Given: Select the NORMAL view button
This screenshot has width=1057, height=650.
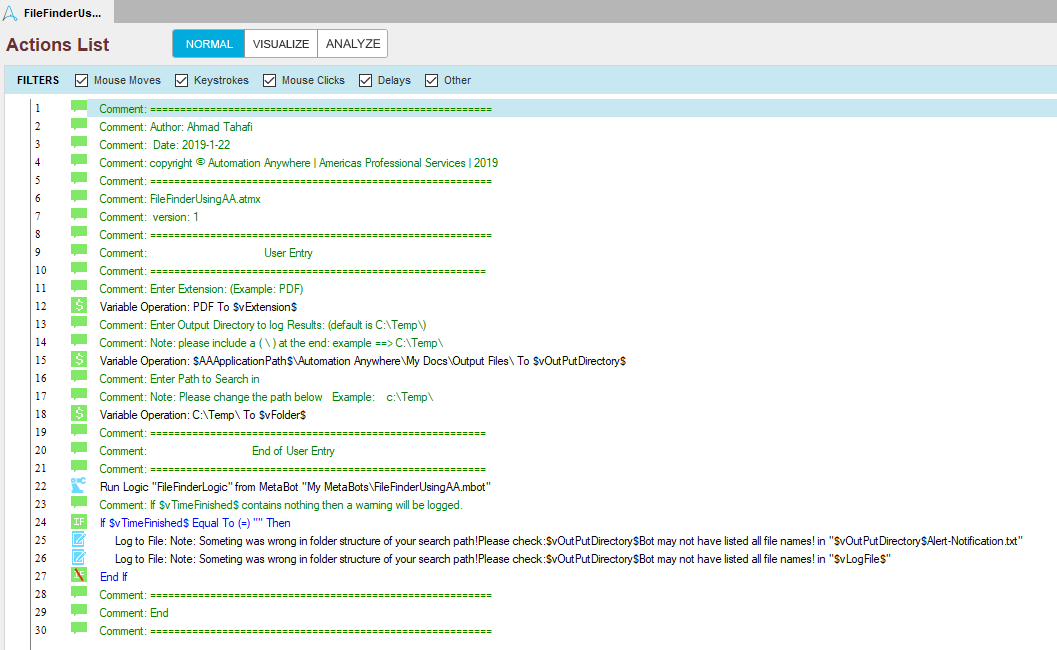Looking at the screenshot, I should pos(208,44).
